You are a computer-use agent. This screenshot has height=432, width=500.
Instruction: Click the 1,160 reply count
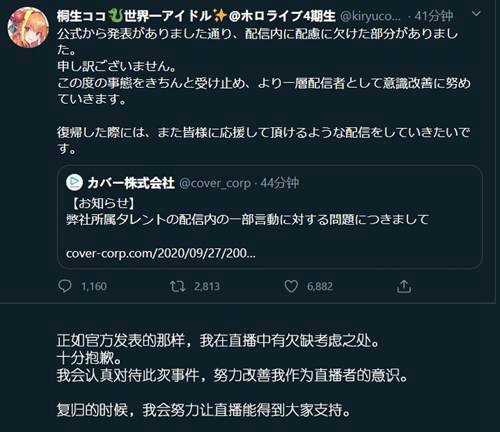pos(94,286)
